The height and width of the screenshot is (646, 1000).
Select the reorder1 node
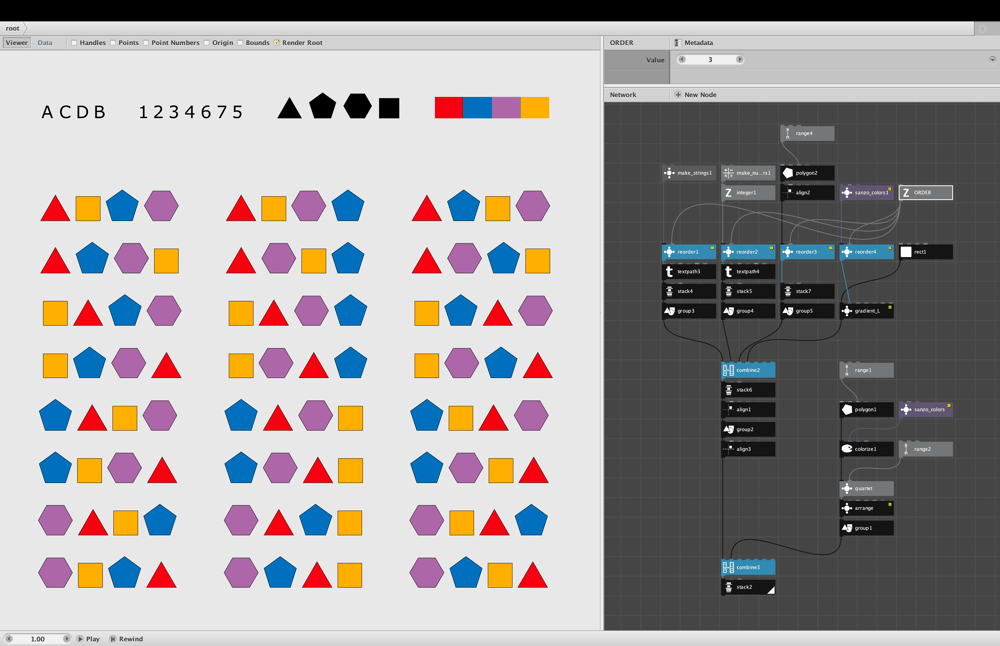pyautogui.click(x=689, y=252)
